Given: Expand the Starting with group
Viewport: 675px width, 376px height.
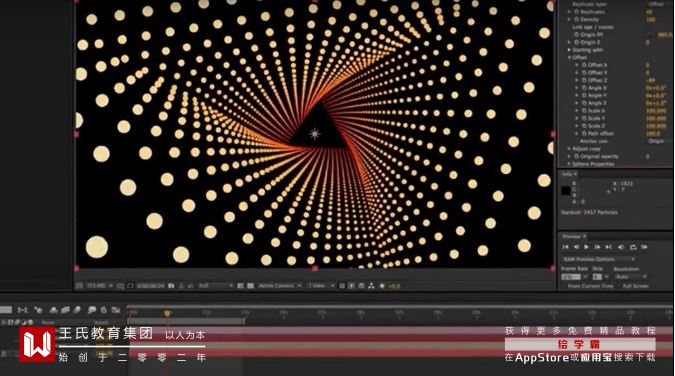Looking at the screenshot, I should 570,50.
